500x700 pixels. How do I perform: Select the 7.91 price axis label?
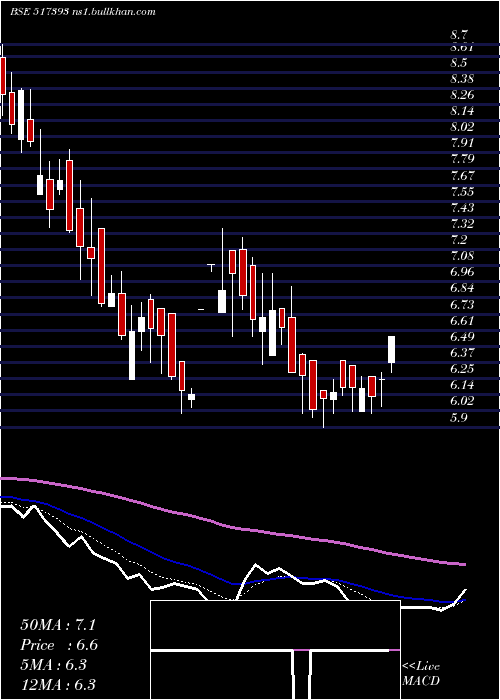(462, 143)
